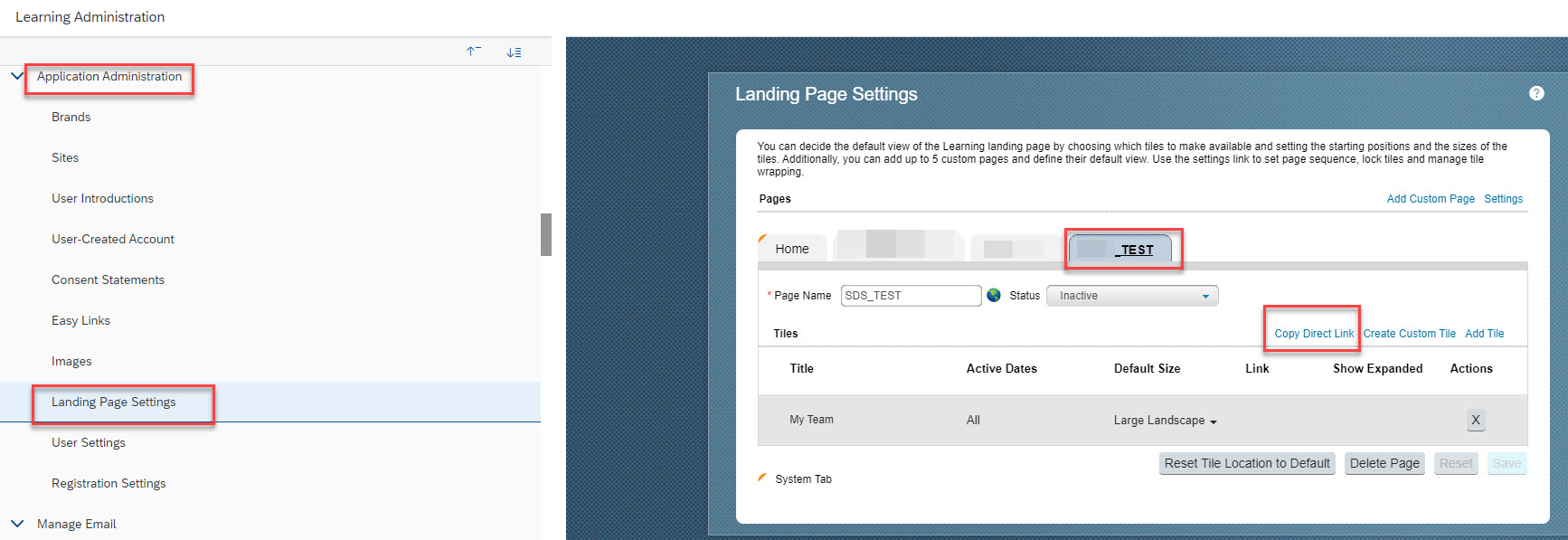Click the sidebar vertical scrollbar thumb
The height and width of the screenshot is (540, 1568).
click(x=546, y=234)
